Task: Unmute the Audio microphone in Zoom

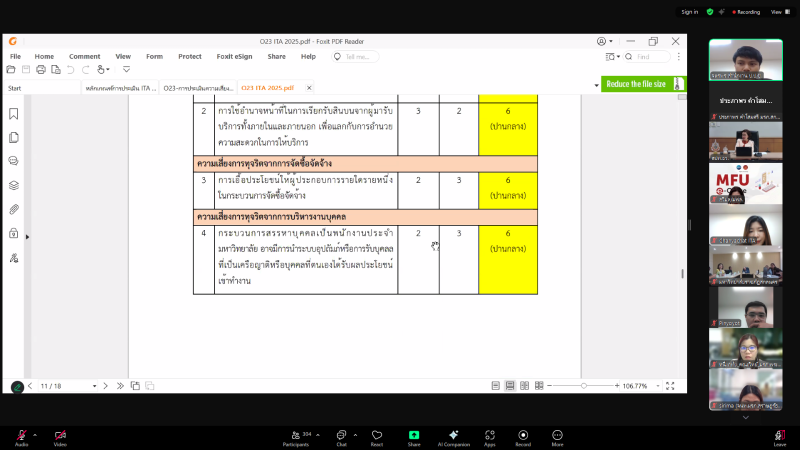Action: (x=21, y=437)
